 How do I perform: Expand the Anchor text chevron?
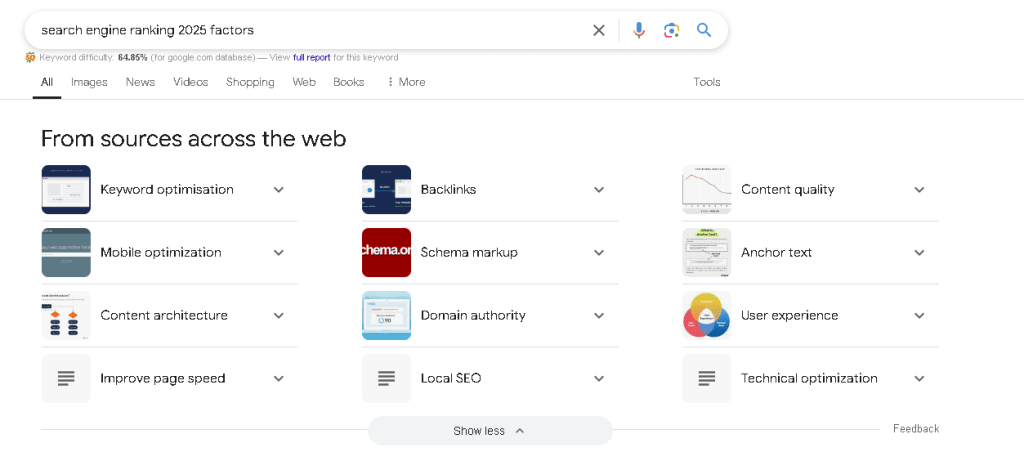pyautogui.click(x=920, y=253)
